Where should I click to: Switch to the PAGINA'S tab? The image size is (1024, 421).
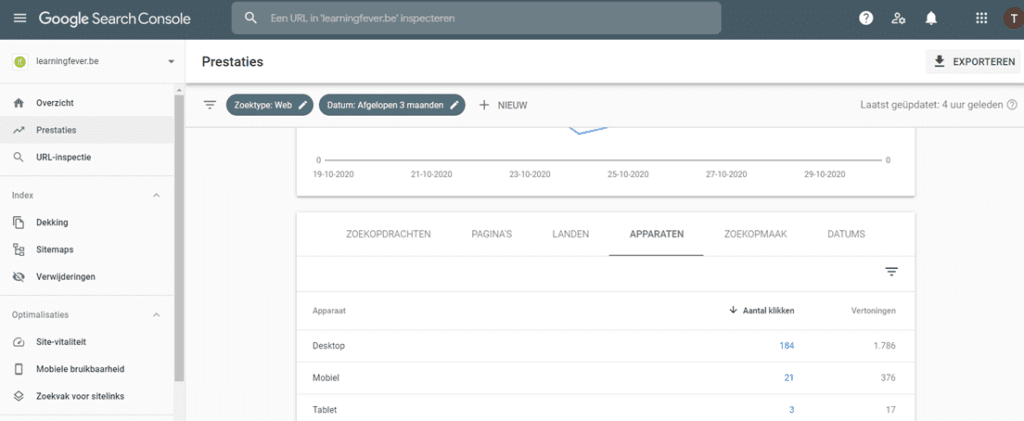tap(492, 234)
